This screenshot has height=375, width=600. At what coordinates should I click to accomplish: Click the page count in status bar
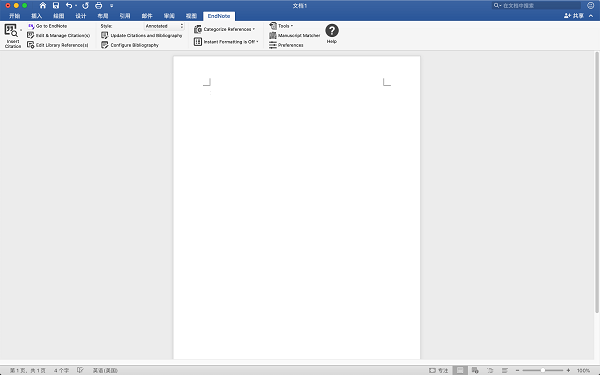27,370
